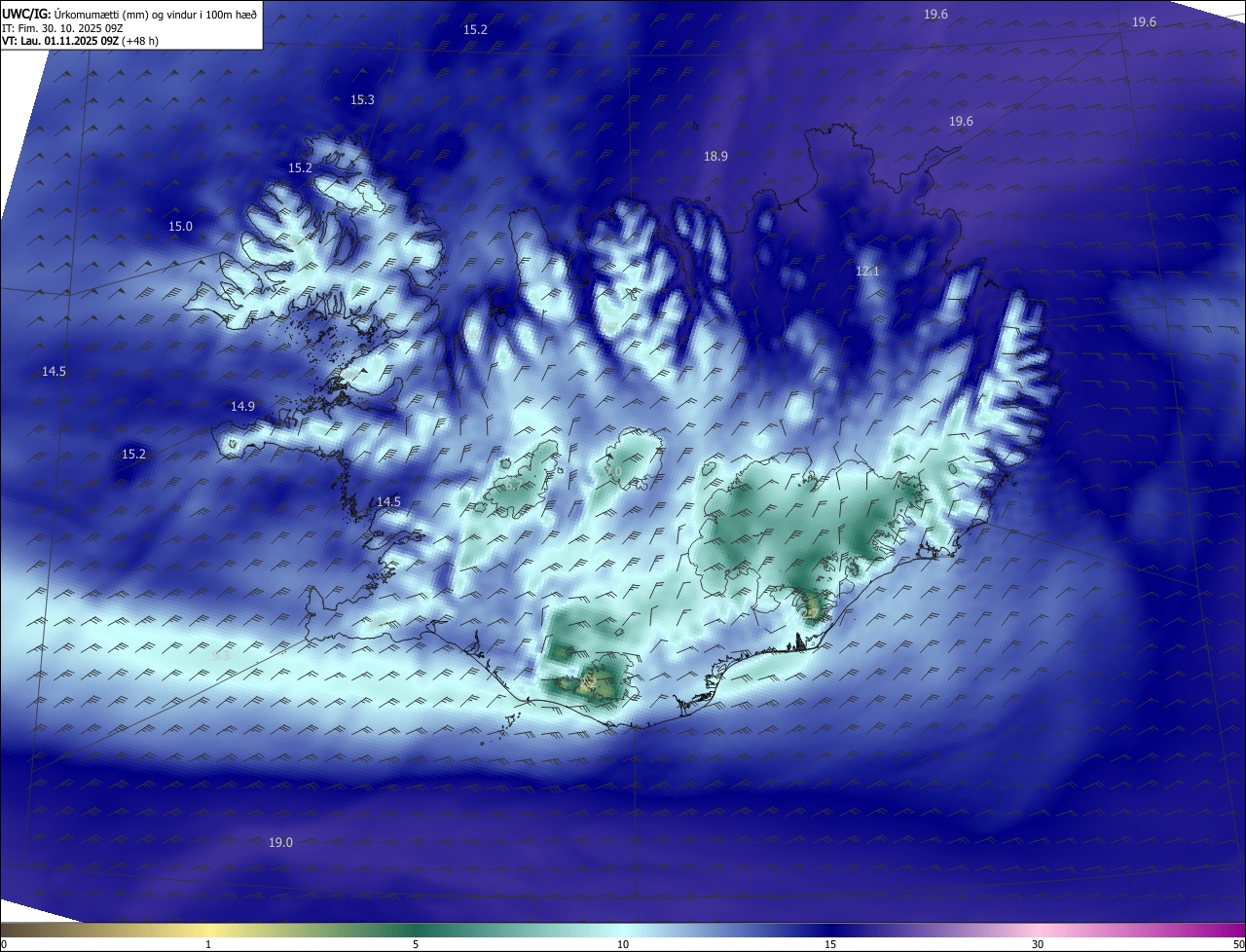Click the 10 tick on the color scale

point(623,944)
